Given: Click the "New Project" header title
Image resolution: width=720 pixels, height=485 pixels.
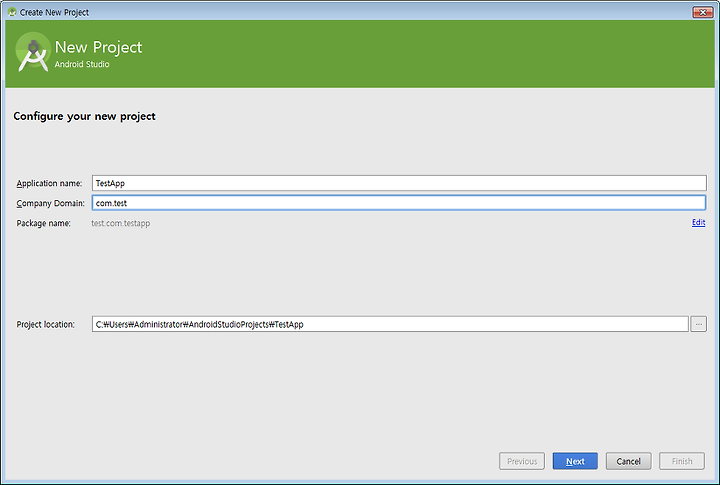Looking at the screenshot, I should [98, 47].
